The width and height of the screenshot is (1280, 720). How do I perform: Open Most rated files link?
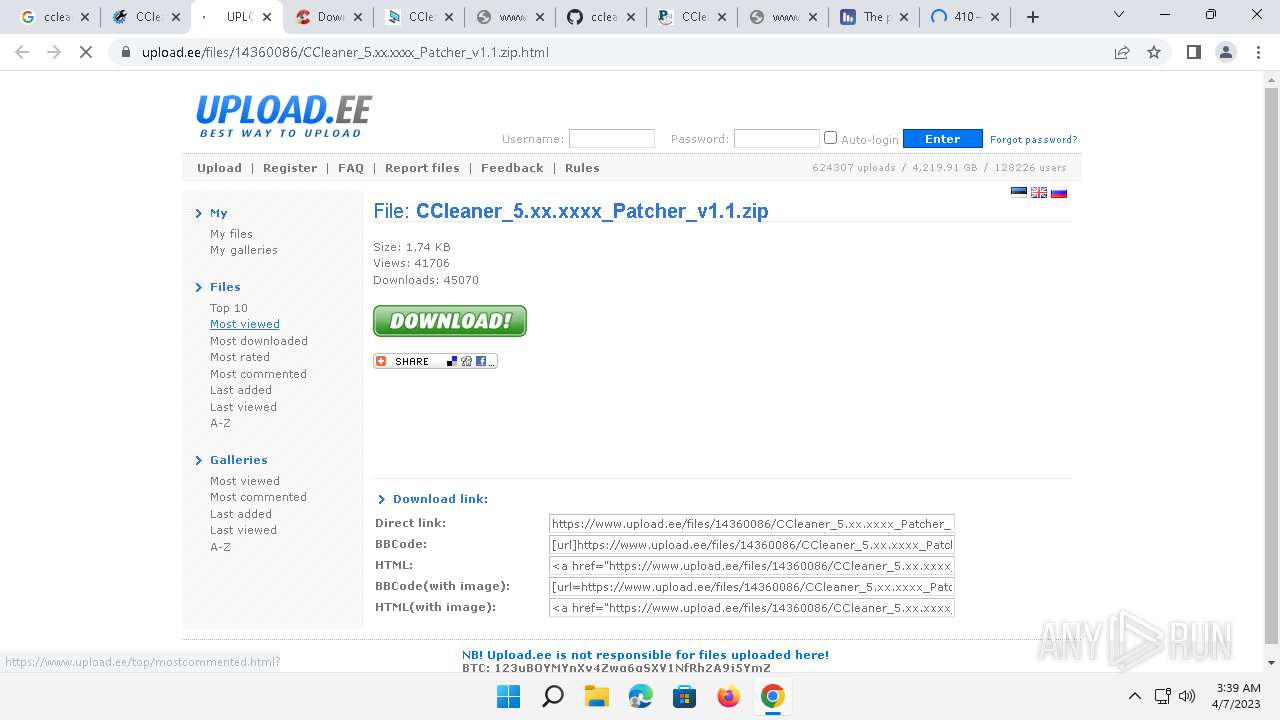coord(240,357)
